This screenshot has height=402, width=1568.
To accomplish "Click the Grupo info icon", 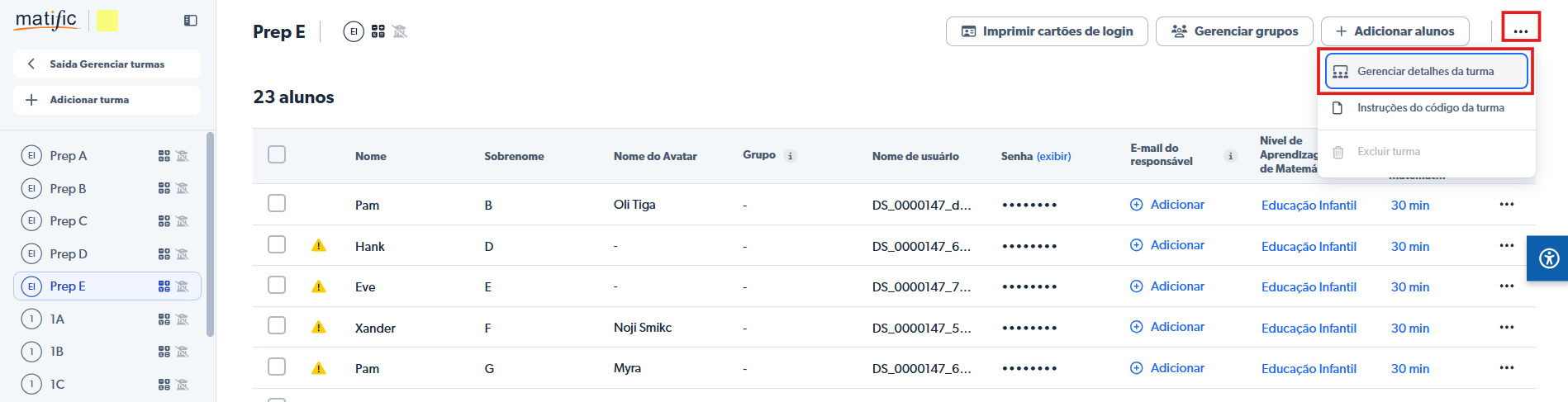I will (791, 156).
